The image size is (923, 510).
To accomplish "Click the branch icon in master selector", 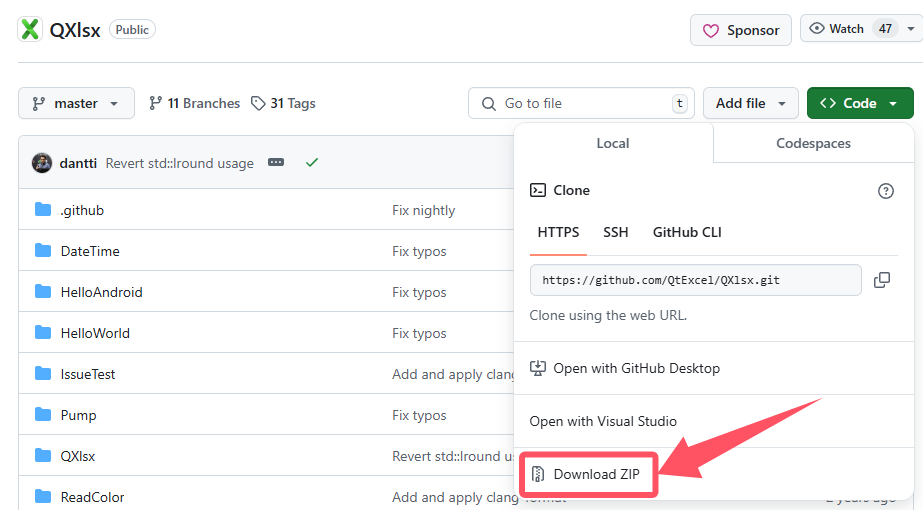I will tap(39, 104).
